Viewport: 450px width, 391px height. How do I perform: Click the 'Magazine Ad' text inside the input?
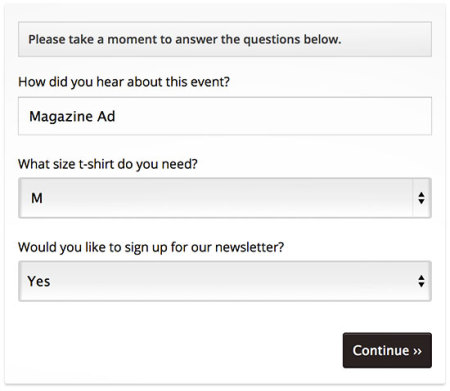coord(72,117)
